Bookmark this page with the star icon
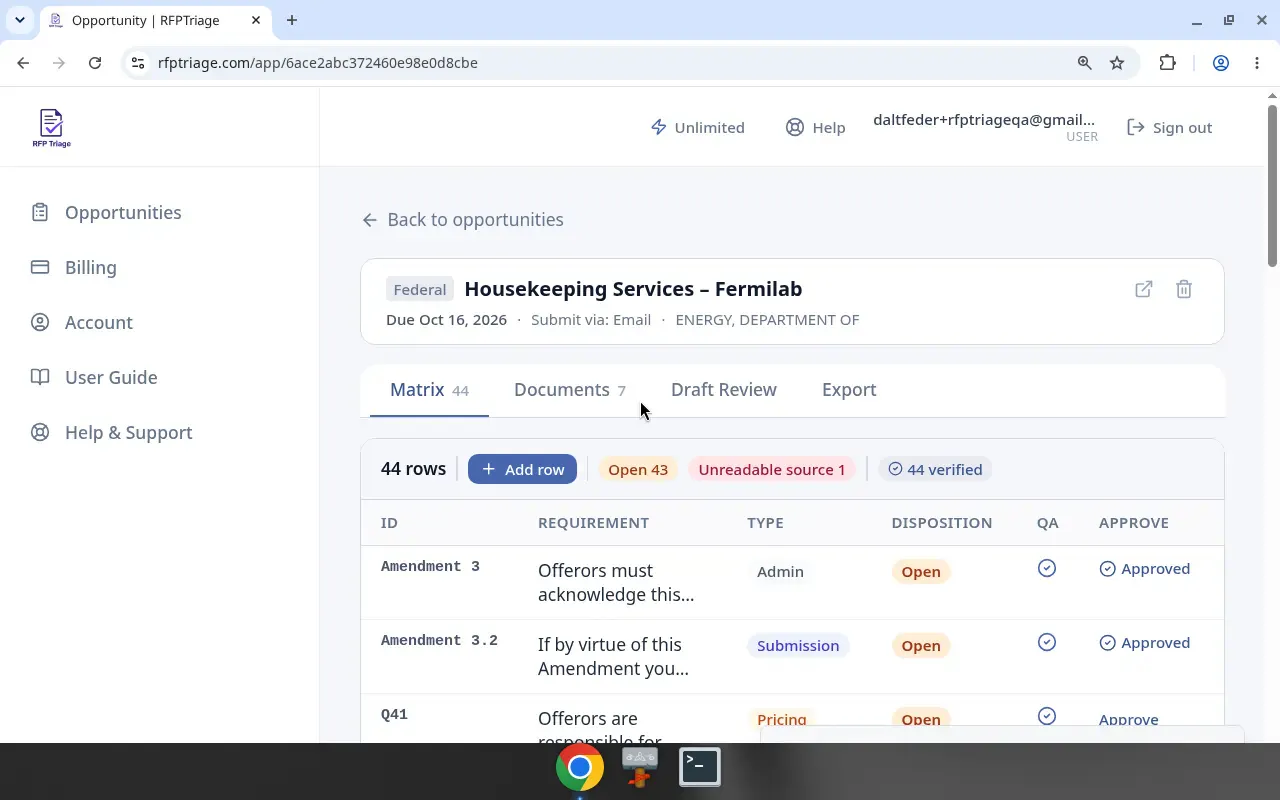1280x800 pixels. click(x=1117, y=63)
